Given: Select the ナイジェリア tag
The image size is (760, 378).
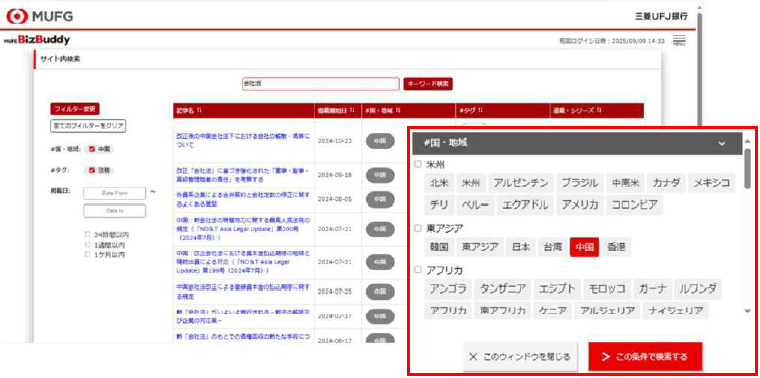Looking at the screenshot, I should tap(675, 310).
